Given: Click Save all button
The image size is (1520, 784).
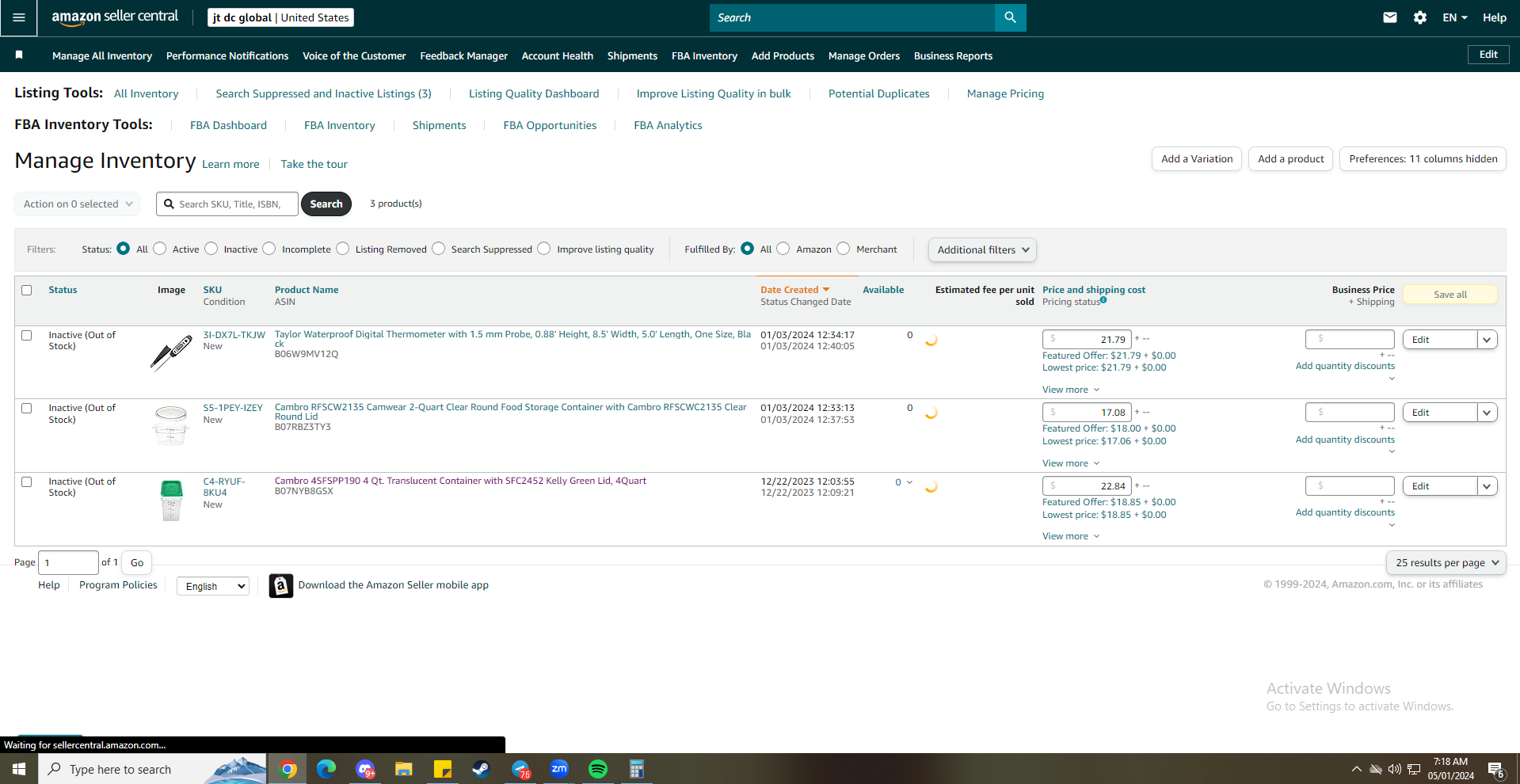Looking at the screenshot, I should tap(1450, 295).
